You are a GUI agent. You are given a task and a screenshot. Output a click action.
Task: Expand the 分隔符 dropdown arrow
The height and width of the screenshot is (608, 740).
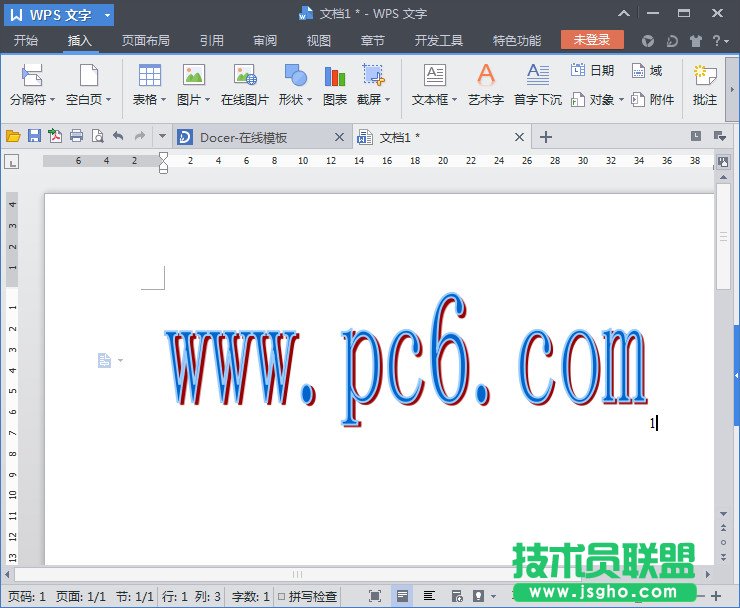point(52,100)
